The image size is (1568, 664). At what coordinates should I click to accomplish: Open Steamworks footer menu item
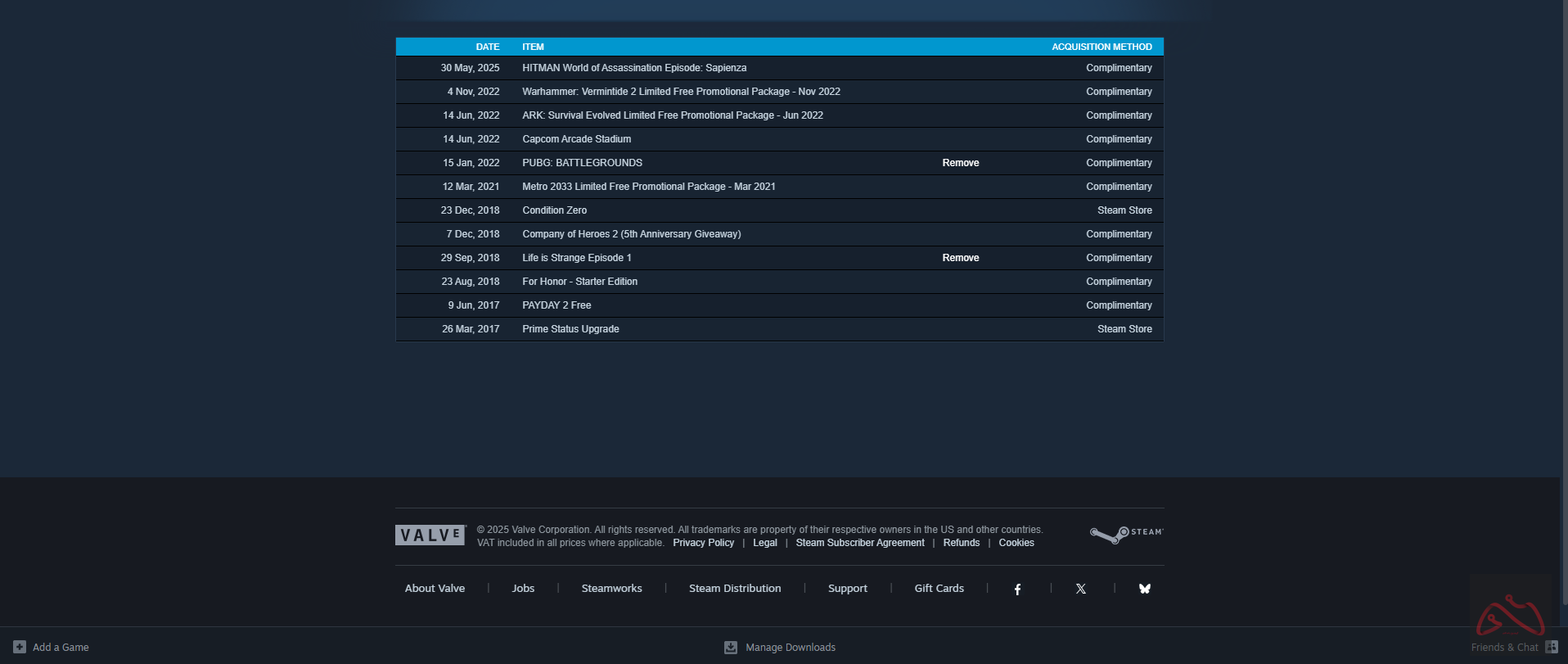tap(611, 589)
